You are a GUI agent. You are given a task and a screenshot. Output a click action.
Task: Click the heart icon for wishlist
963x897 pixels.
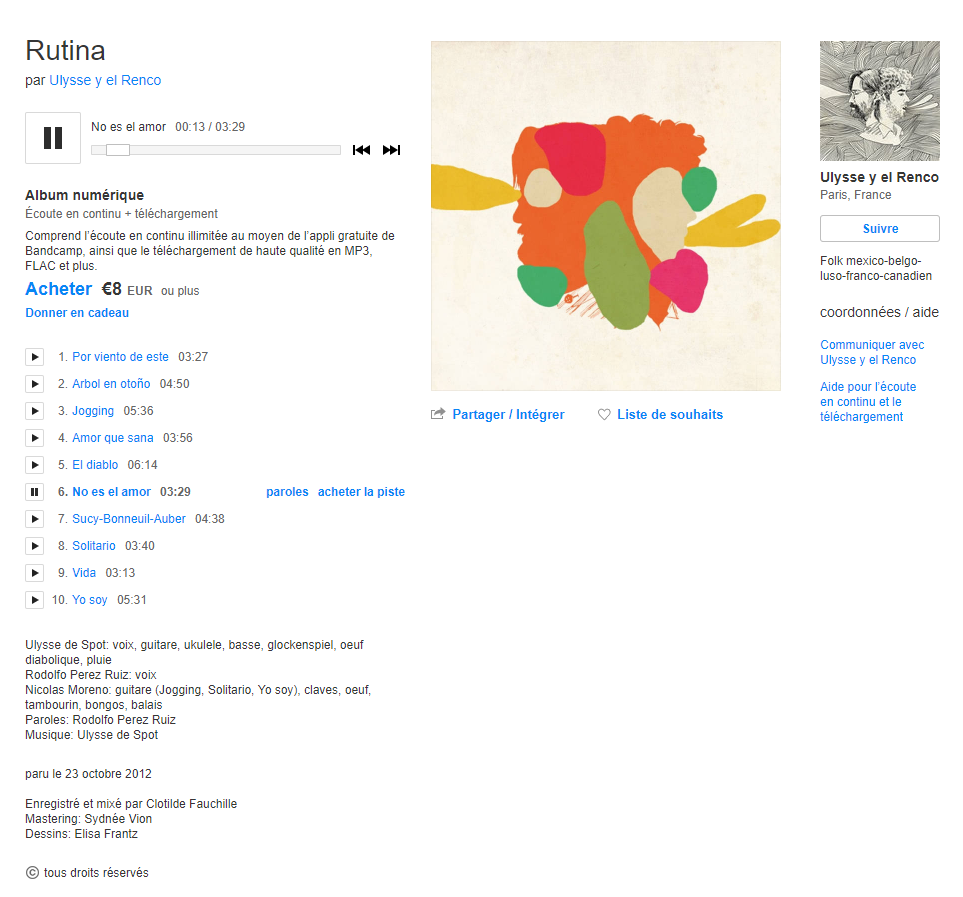pos(604,414)
